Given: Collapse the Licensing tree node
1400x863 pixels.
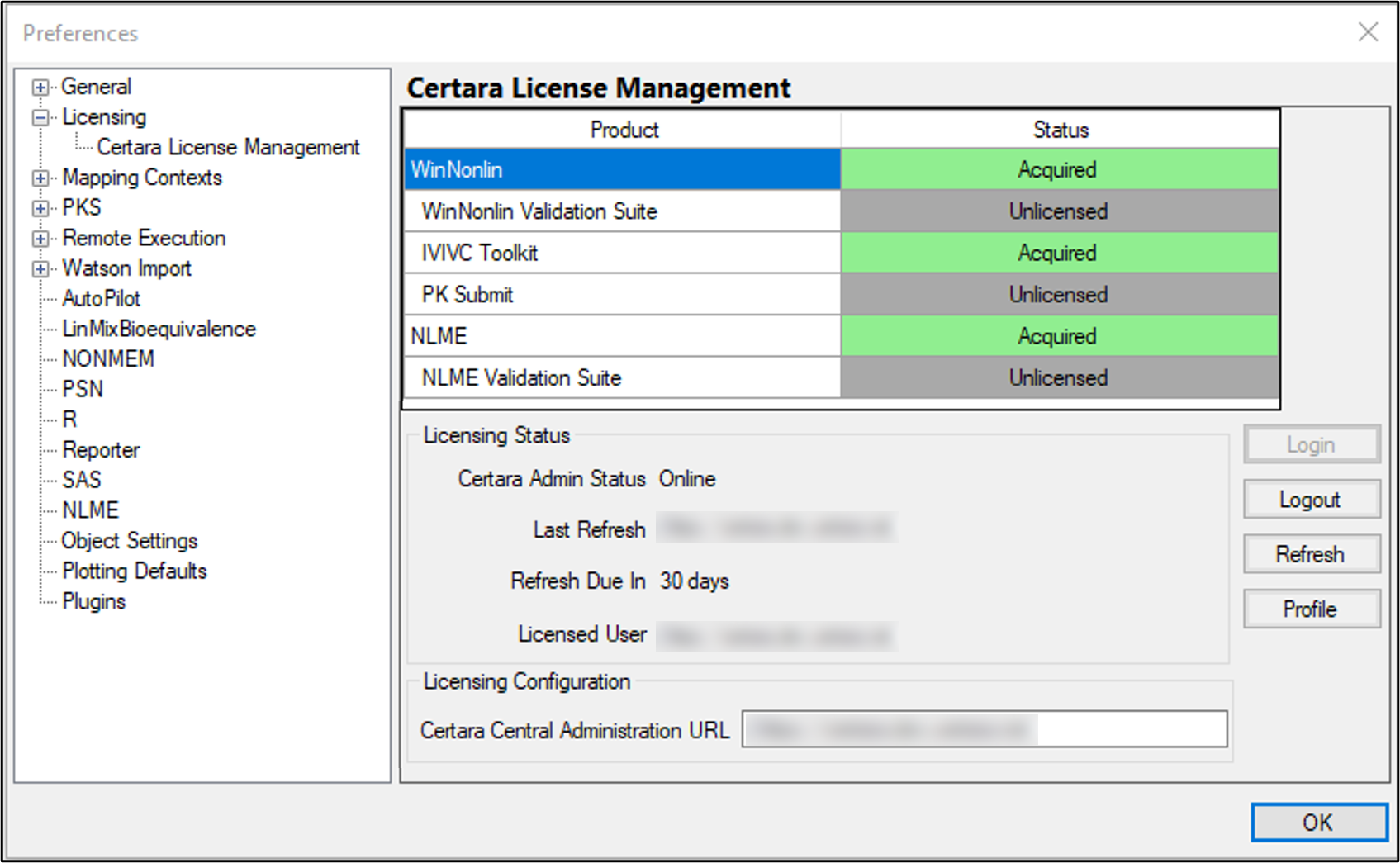Looking at the screenshot, I should coord(39,117).
